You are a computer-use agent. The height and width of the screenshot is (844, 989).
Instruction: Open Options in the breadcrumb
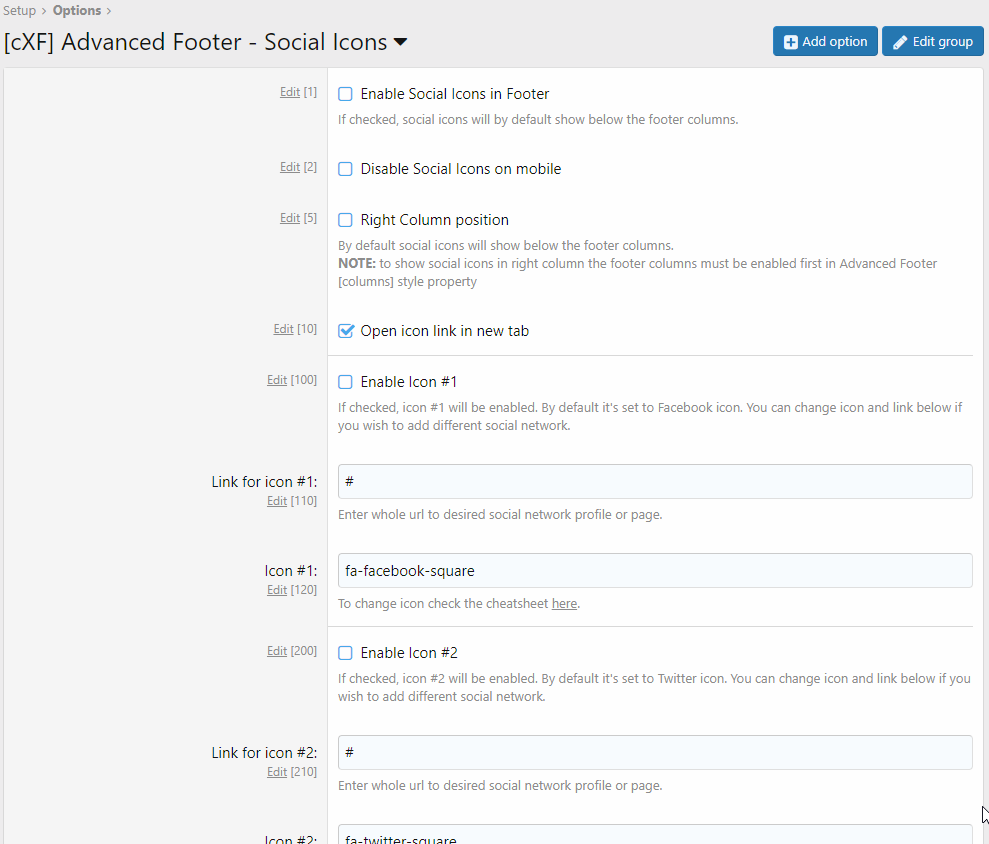coord(77,11)
